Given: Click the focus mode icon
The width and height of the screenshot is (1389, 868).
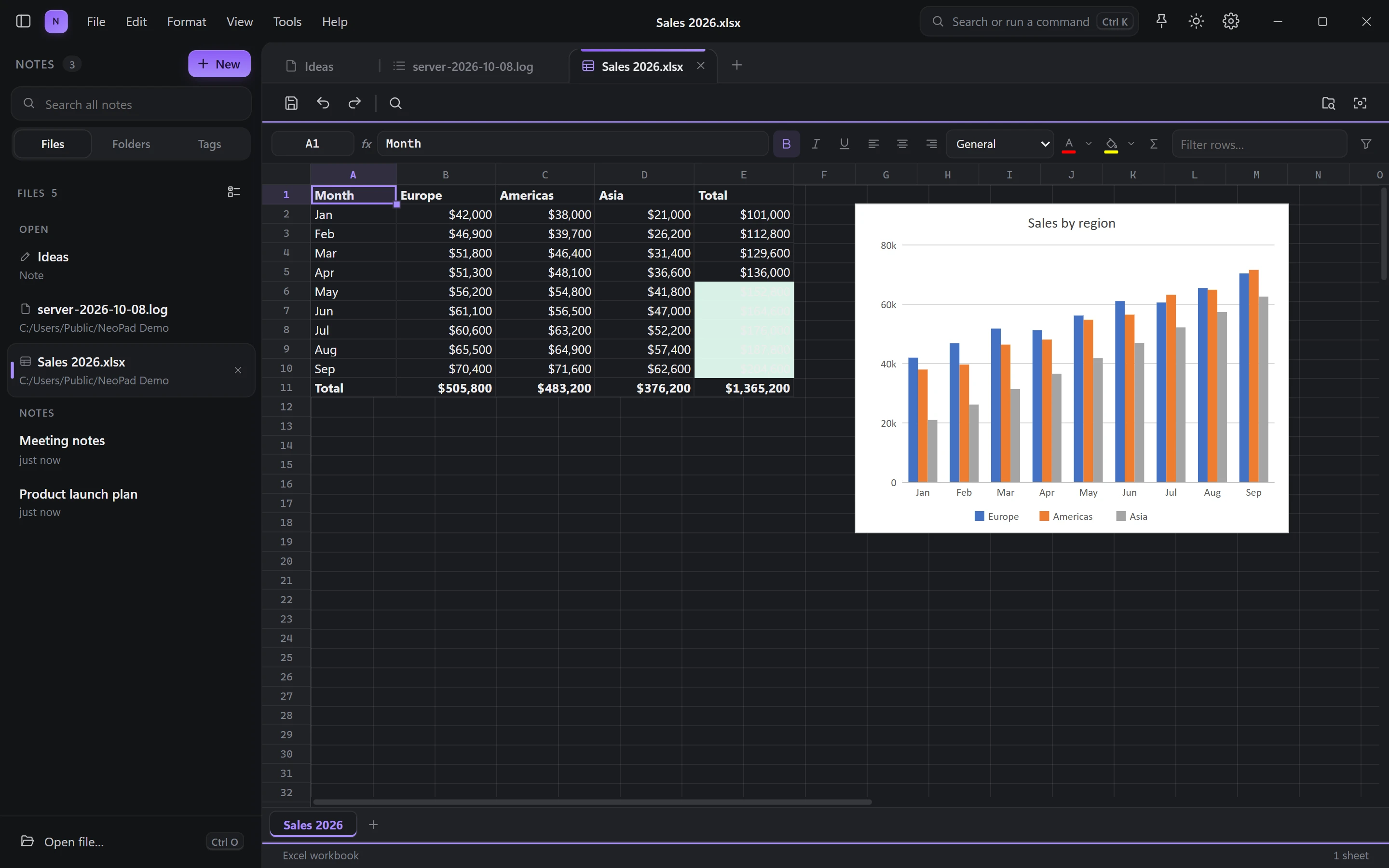Looking at the screenshot, I should click(x=1360, y=103).
